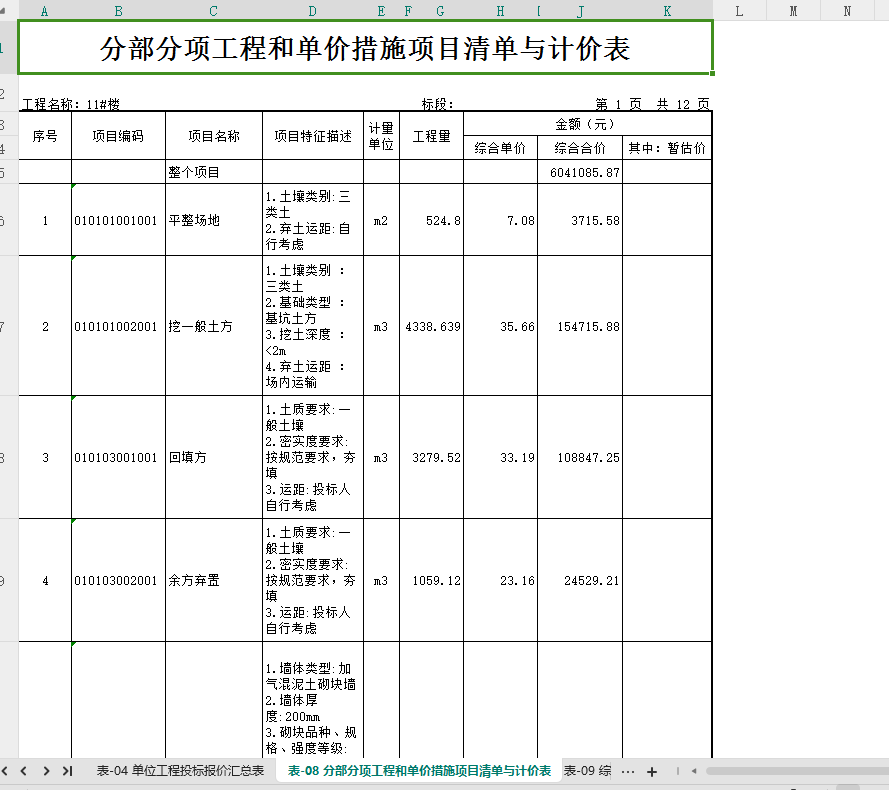
Task: Select column K header
Action: coord(667,11)
